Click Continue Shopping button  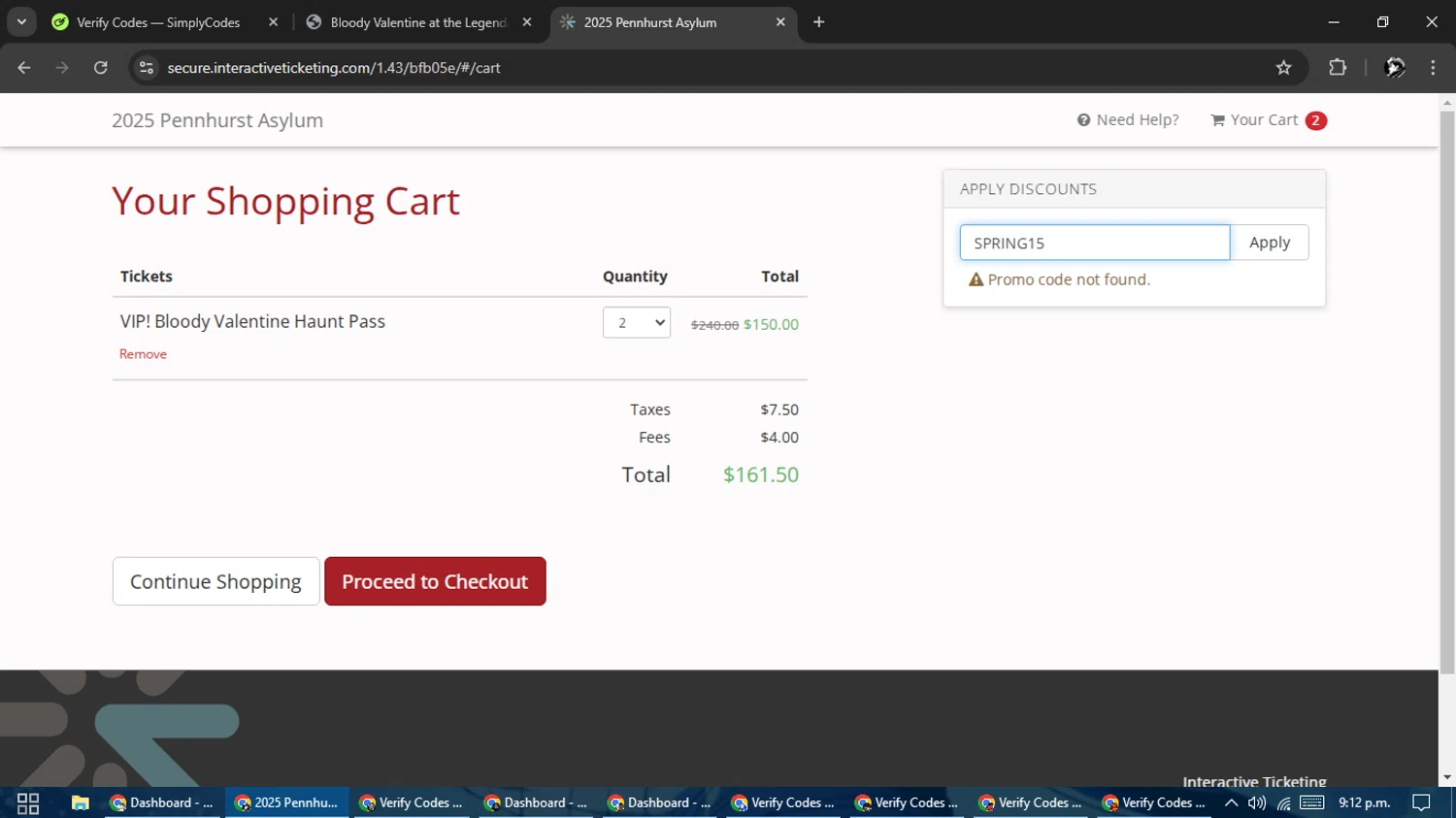(215, 581)
